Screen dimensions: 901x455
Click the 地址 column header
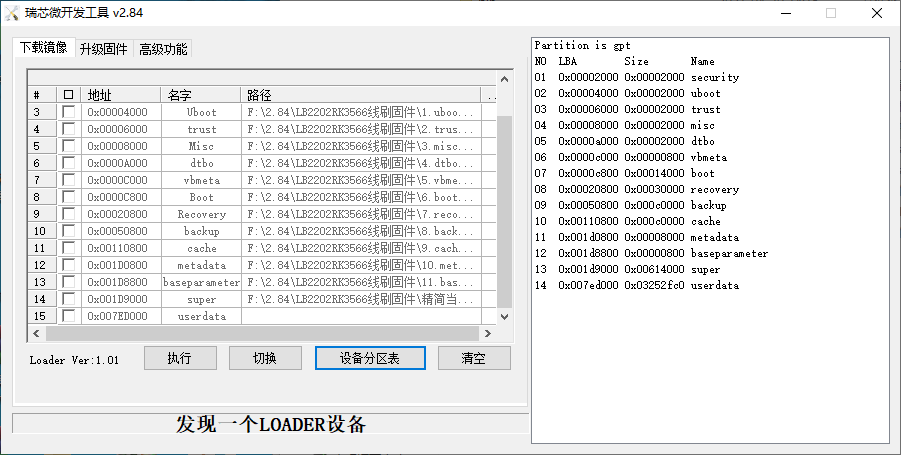click(x=121, y=95)
